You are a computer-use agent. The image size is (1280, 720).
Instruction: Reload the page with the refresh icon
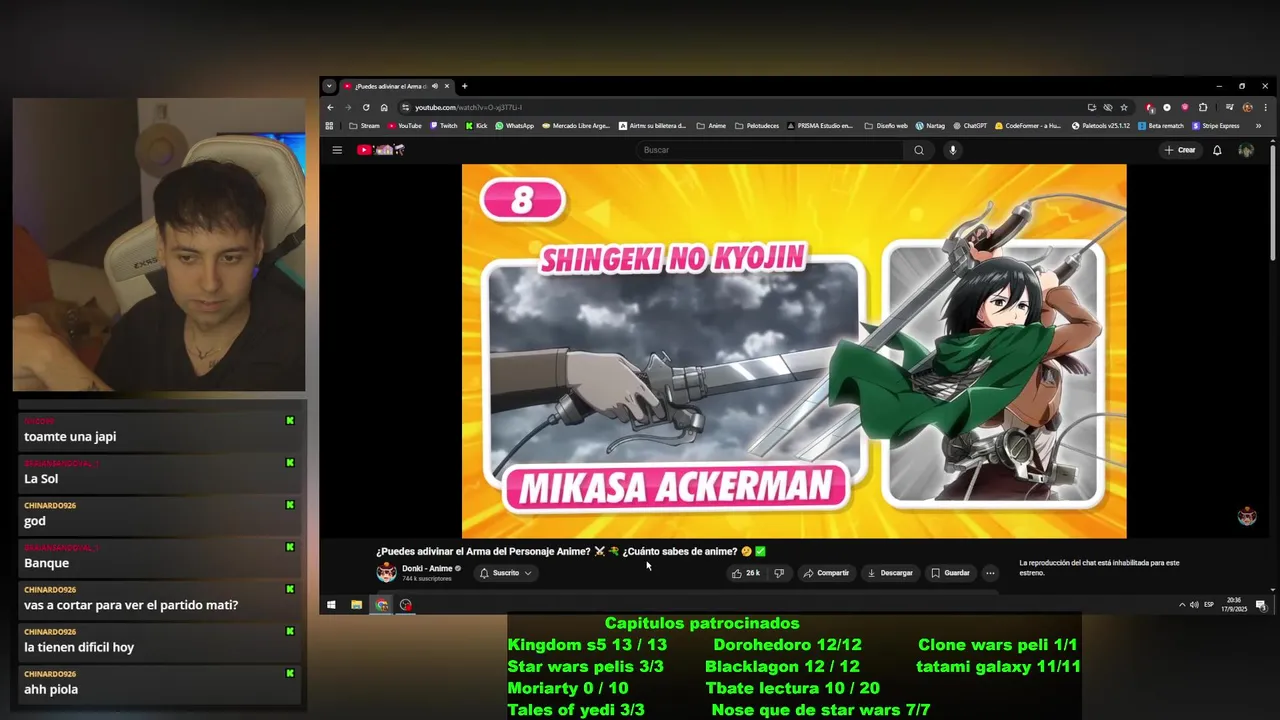(366, 107)
